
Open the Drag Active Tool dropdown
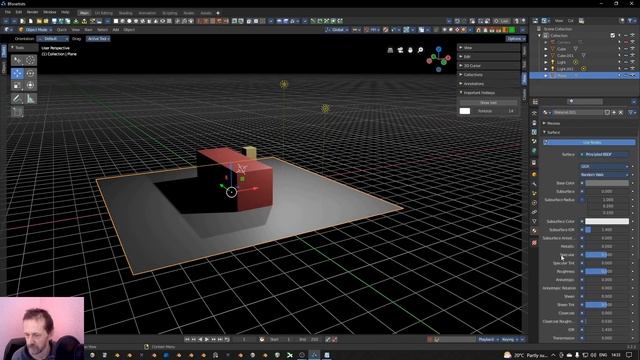(98, 39)
